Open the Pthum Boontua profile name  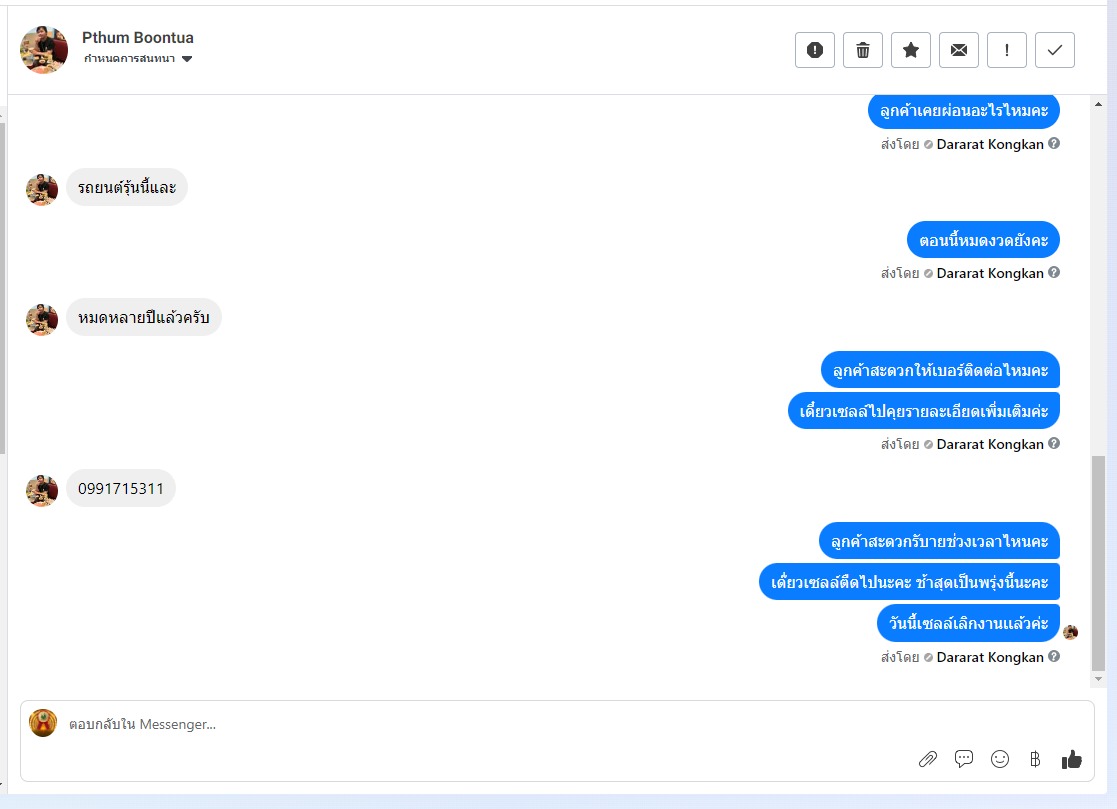[x=137, y=38]
